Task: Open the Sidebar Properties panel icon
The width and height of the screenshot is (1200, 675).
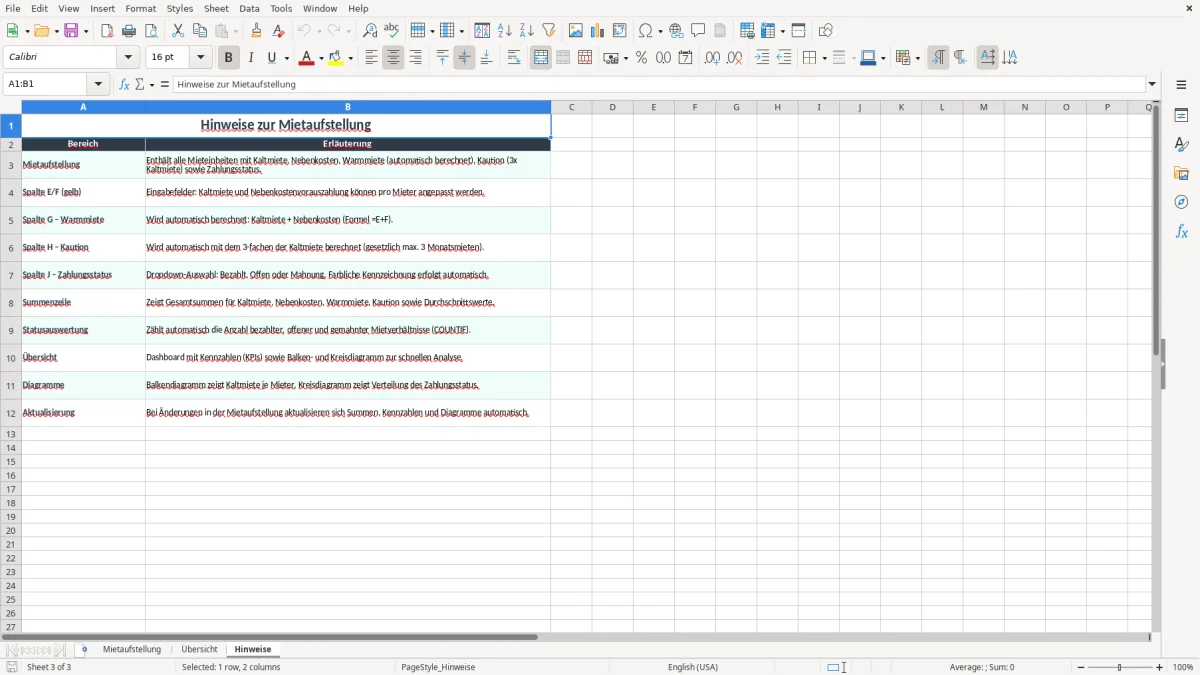Action: 1181,116
